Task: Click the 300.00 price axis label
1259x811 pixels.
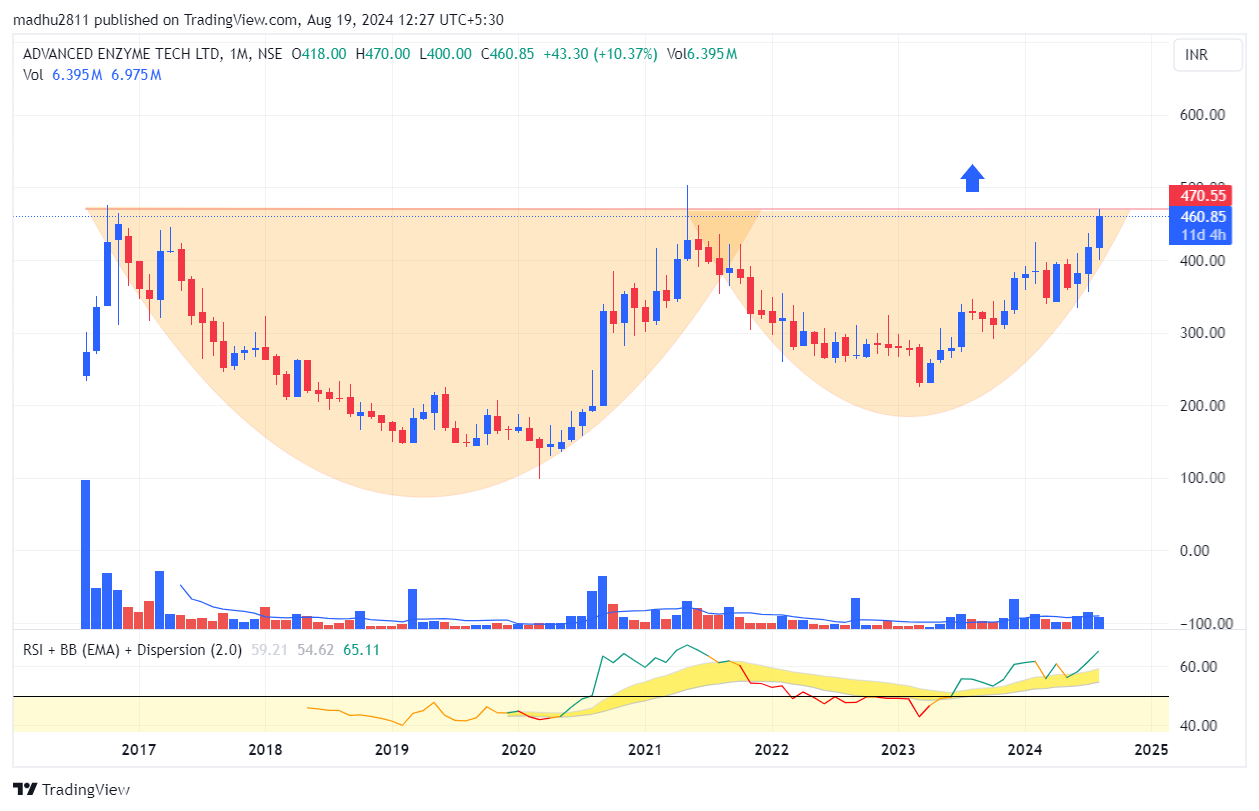Action: pyautogui.click(x=1202, y=333)
